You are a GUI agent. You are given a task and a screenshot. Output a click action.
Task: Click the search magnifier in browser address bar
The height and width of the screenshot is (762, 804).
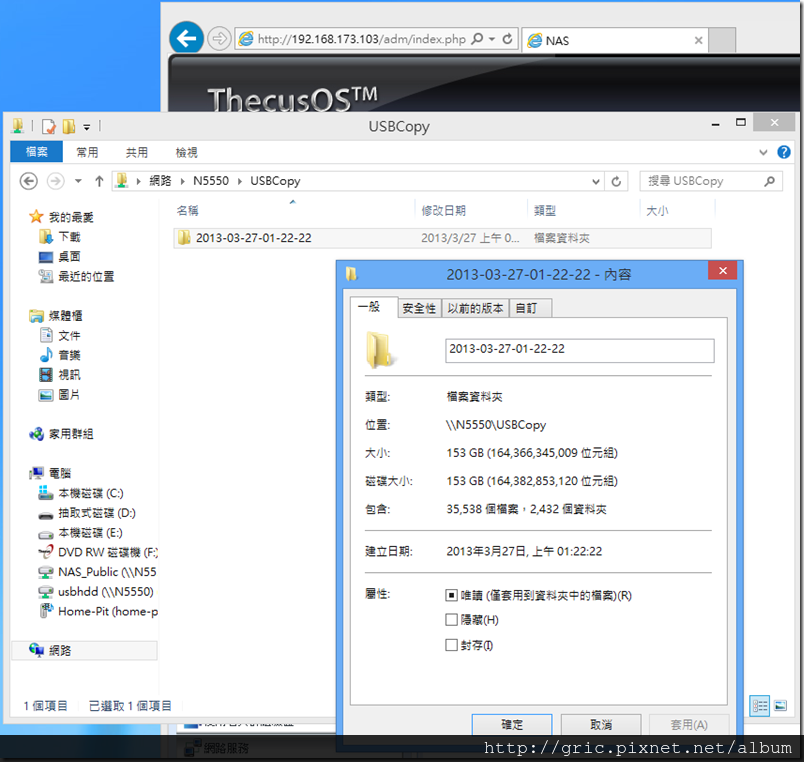point(477,39)
